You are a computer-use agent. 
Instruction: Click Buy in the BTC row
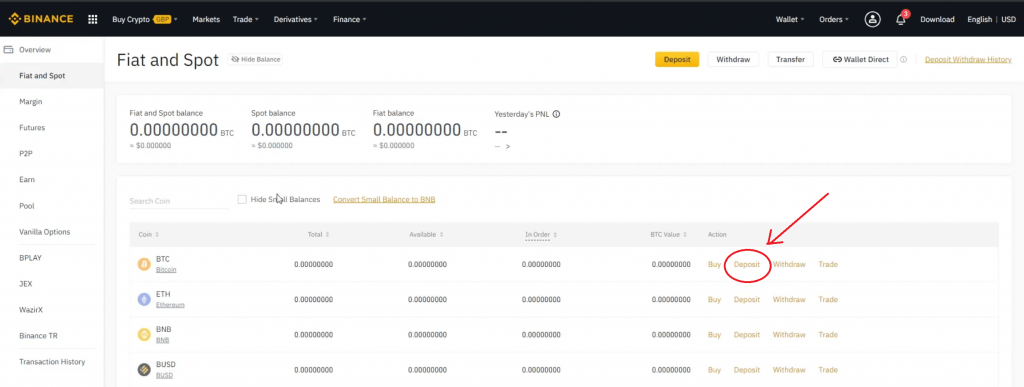point(714,264)
